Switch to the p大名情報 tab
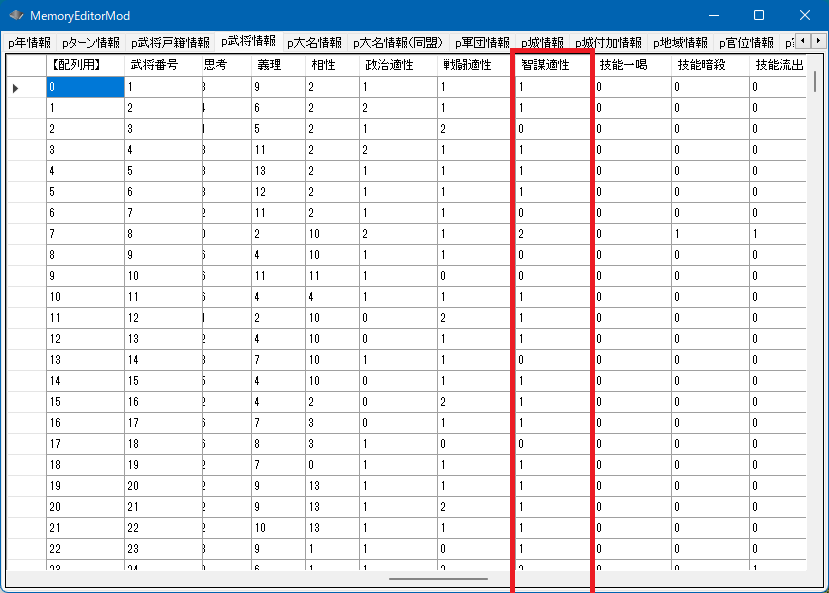Image resolution: width=829 pixels, height=593 pixels. click(x=314, y=43)
